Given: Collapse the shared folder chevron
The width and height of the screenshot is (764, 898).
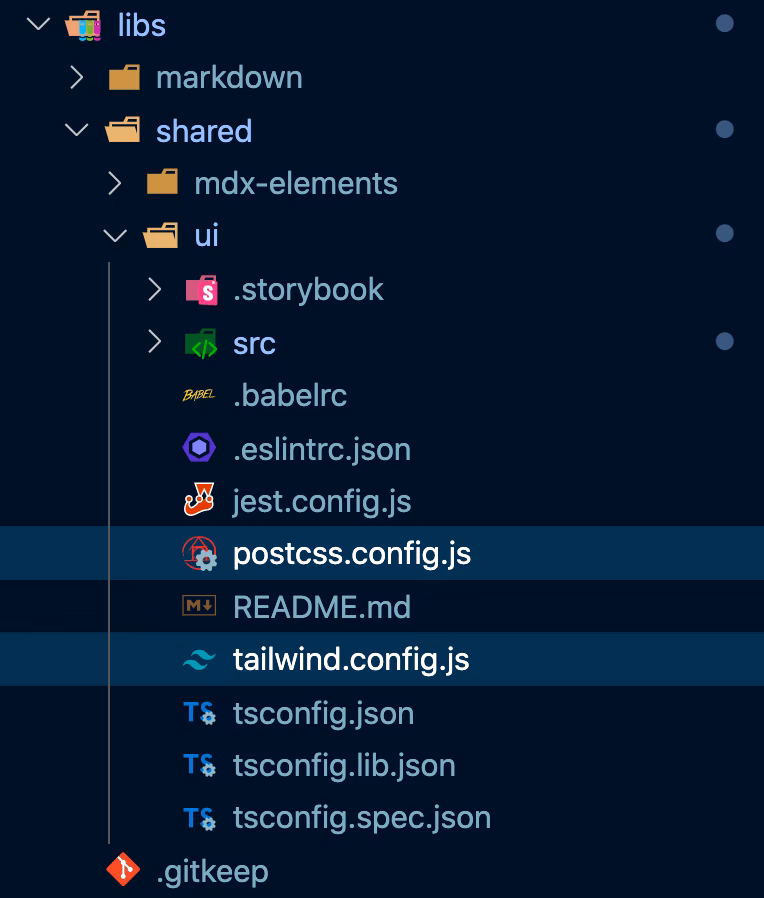Looking at the screenshot, I should [77, 131].
